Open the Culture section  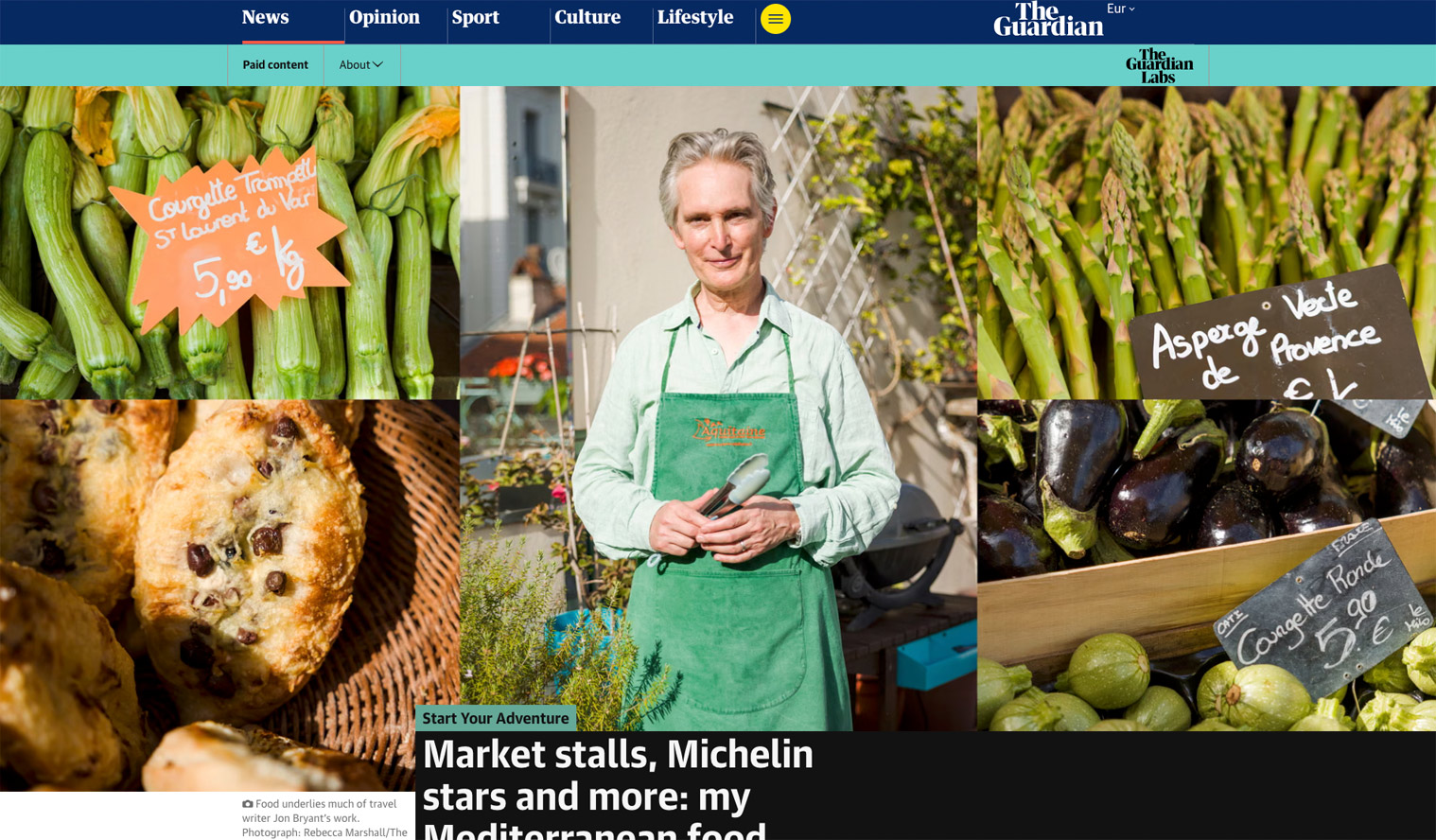pyautogui.click(x=587, y=17)
